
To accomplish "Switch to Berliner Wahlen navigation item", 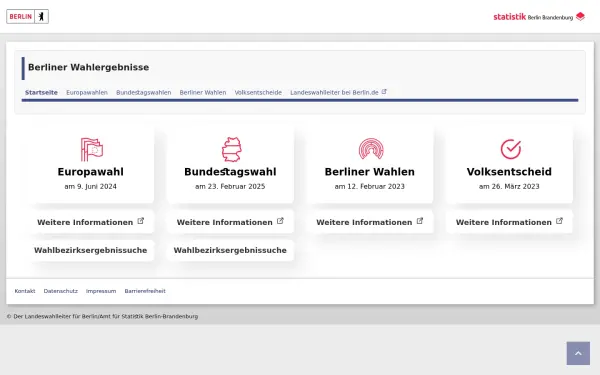I will click(203, 93).
